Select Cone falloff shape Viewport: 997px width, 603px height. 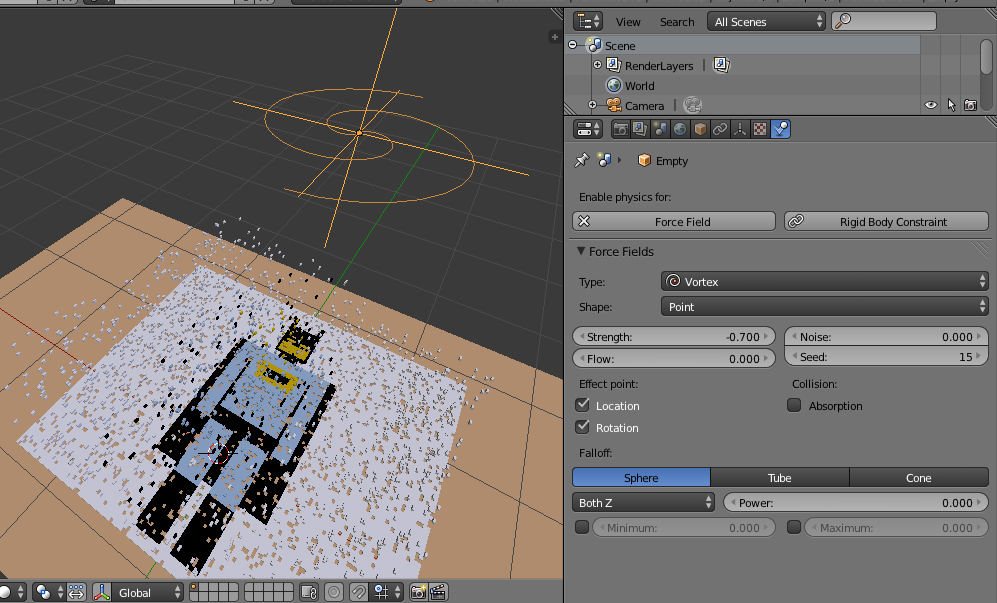pyautogui.click(x=919, y=478)
